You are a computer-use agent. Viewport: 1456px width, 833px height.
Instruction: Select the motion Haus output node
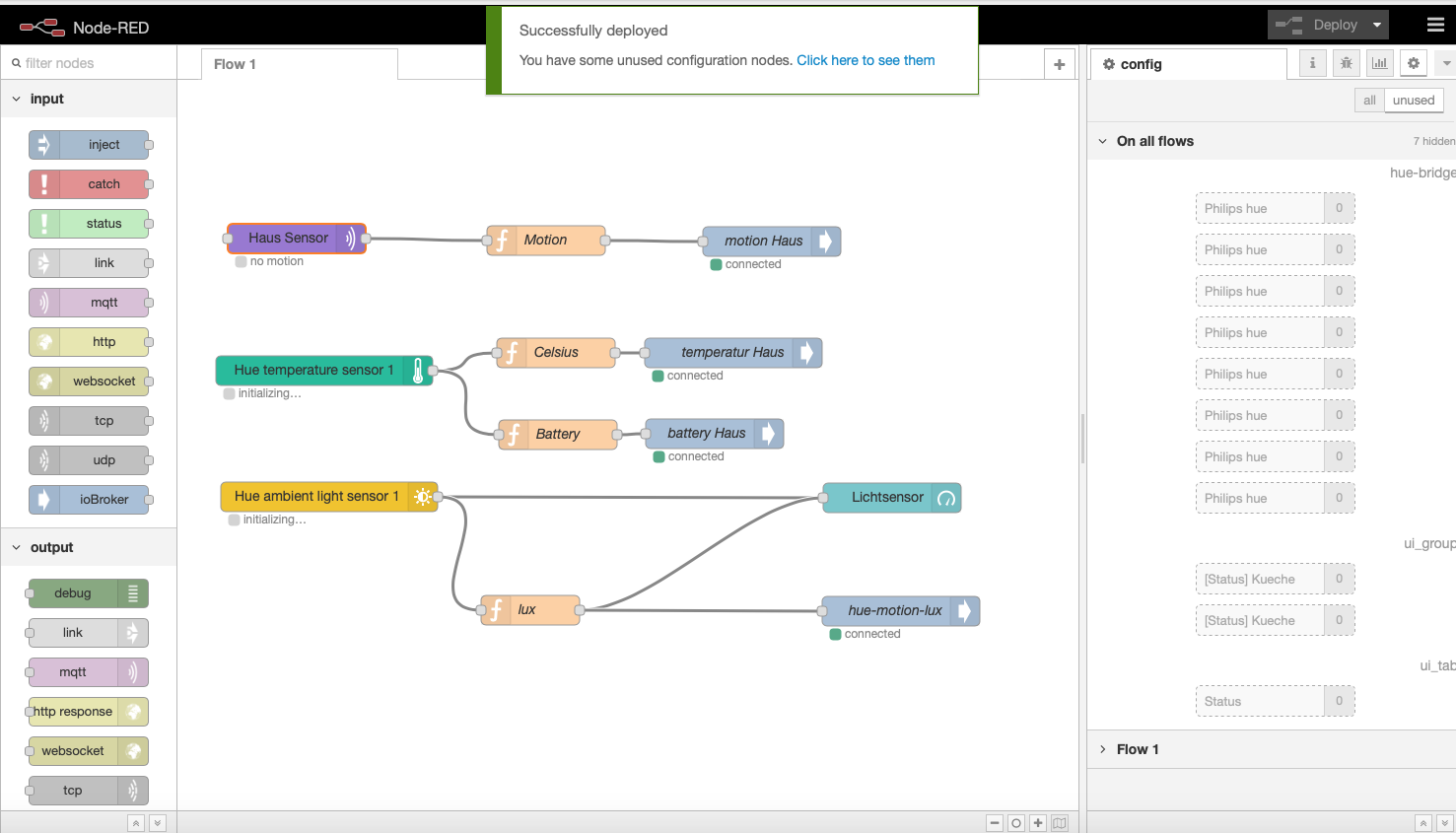click(x=772, y=242)
